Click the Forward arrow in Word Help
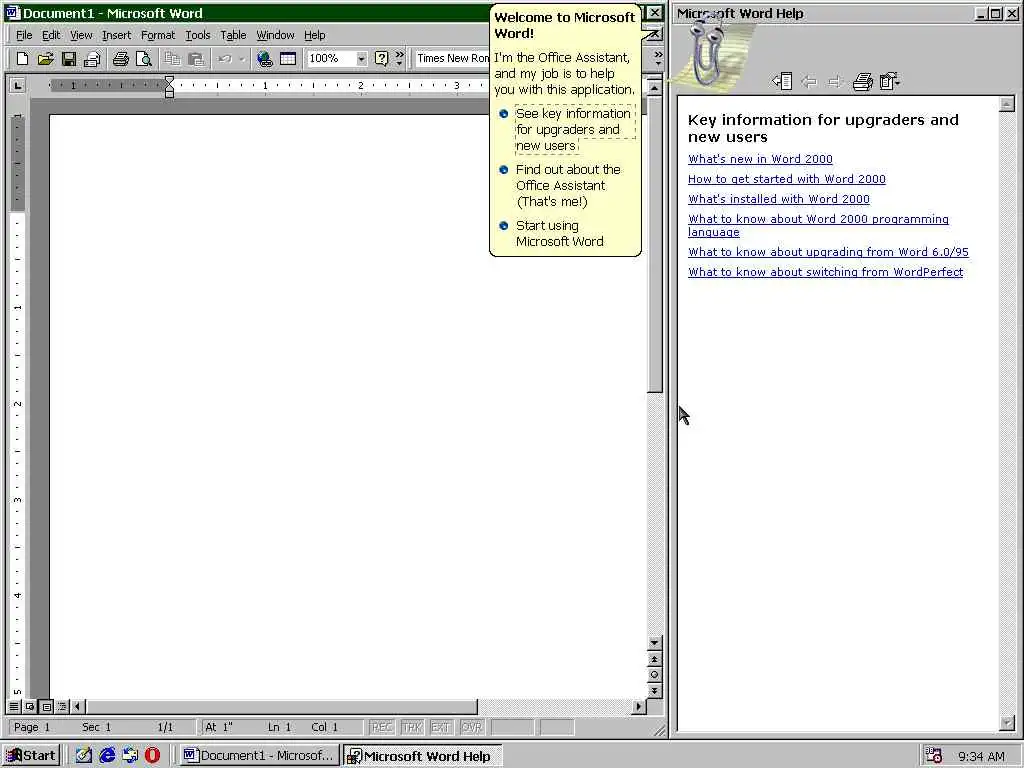Viewport: 1024px width, 768px height. click(835, 82)
